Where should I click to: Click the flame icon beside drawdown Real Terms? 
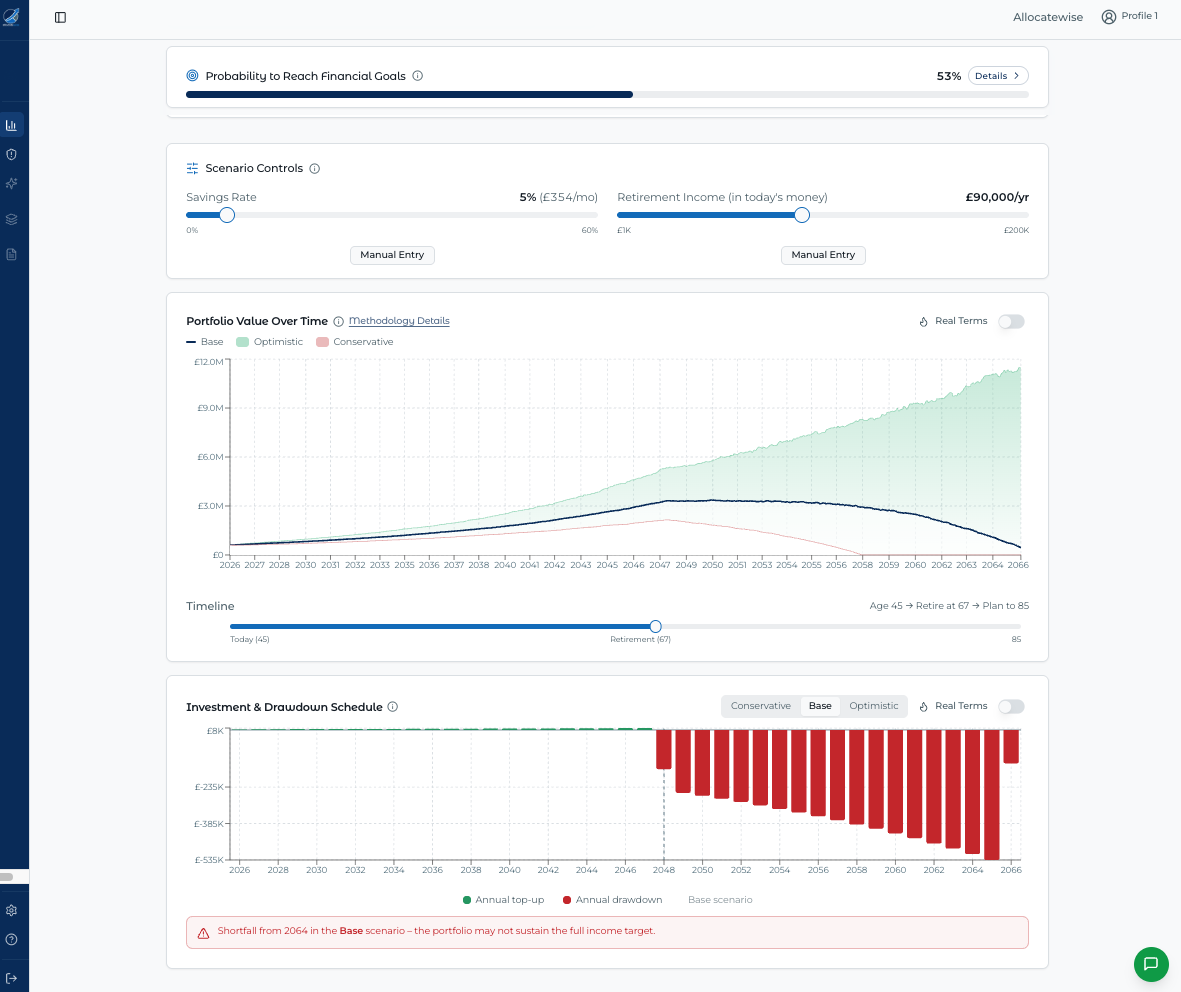pos(923,707)
